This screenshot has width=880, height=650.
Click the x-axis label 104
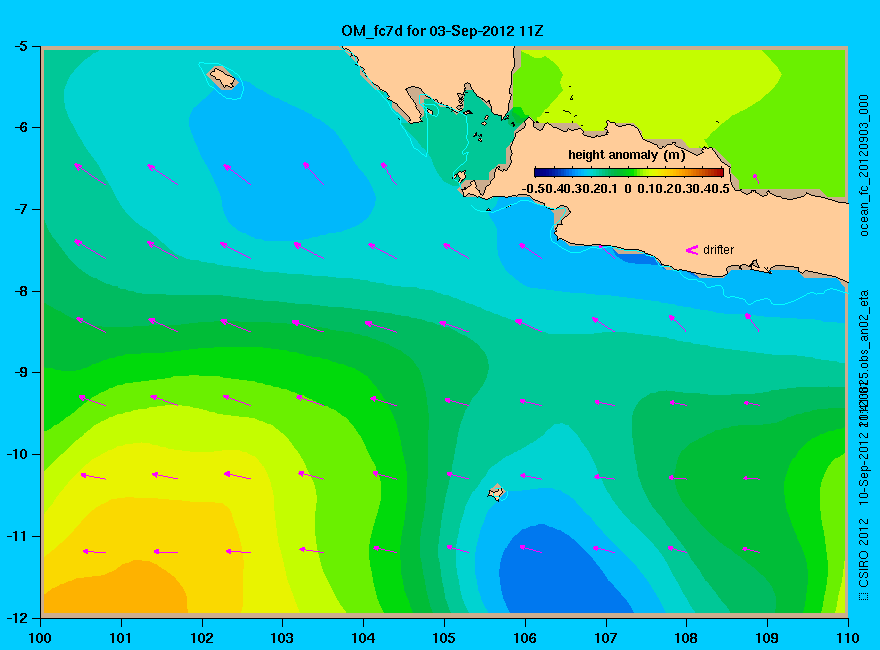[363, 638]
